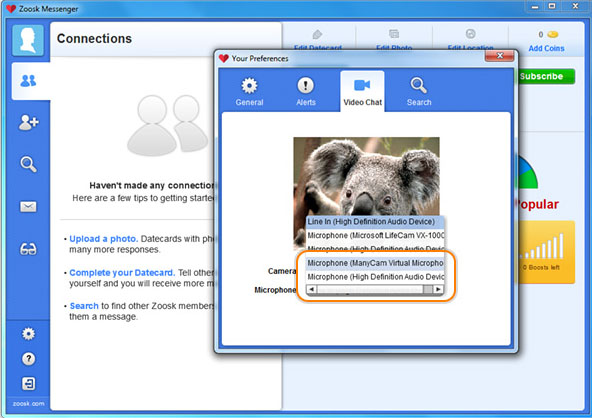The width and height of the screenshot is (592, 418).
Task: Select the Video Chat tab
Action: click(x=362, y=92)
